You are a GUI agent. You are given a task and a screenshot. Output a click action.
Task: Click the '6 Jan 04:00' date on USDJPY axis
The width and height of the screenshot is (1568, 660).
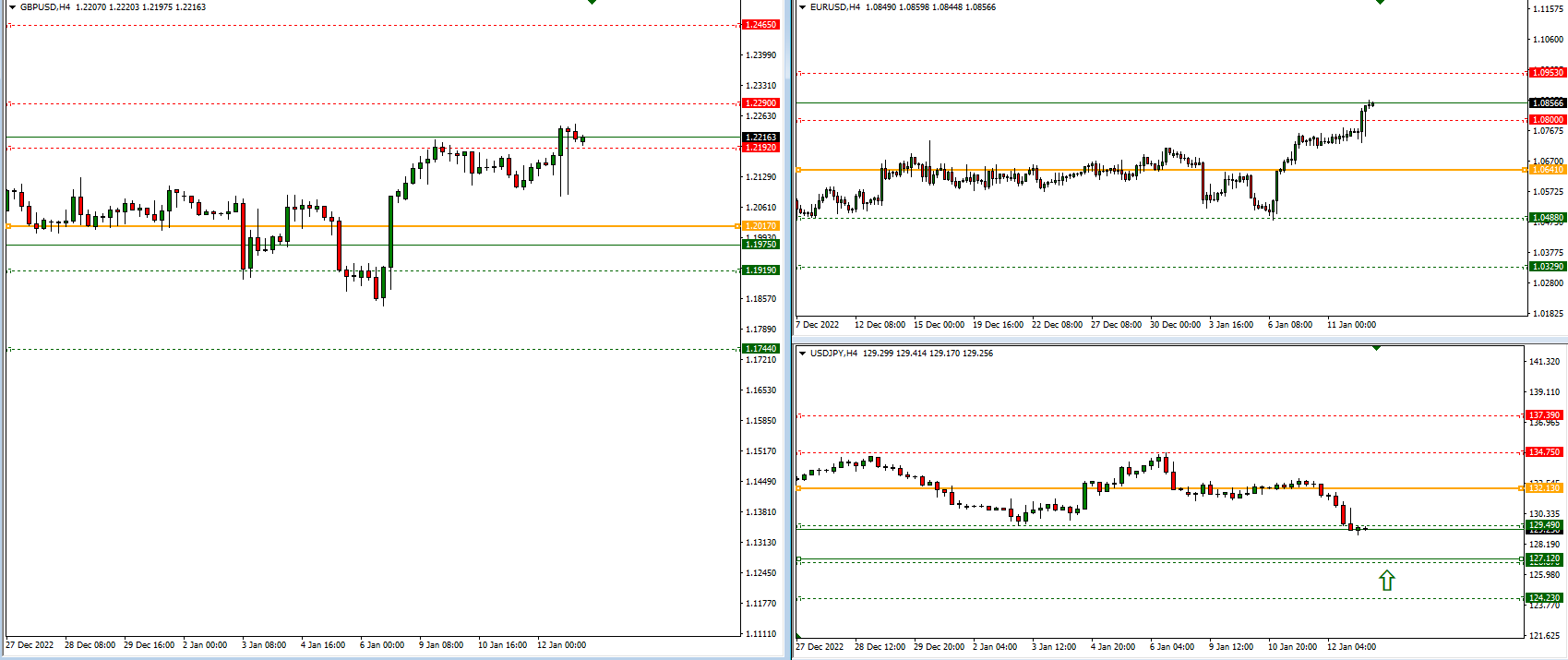pyautogui.click(x=1172, y=647)
